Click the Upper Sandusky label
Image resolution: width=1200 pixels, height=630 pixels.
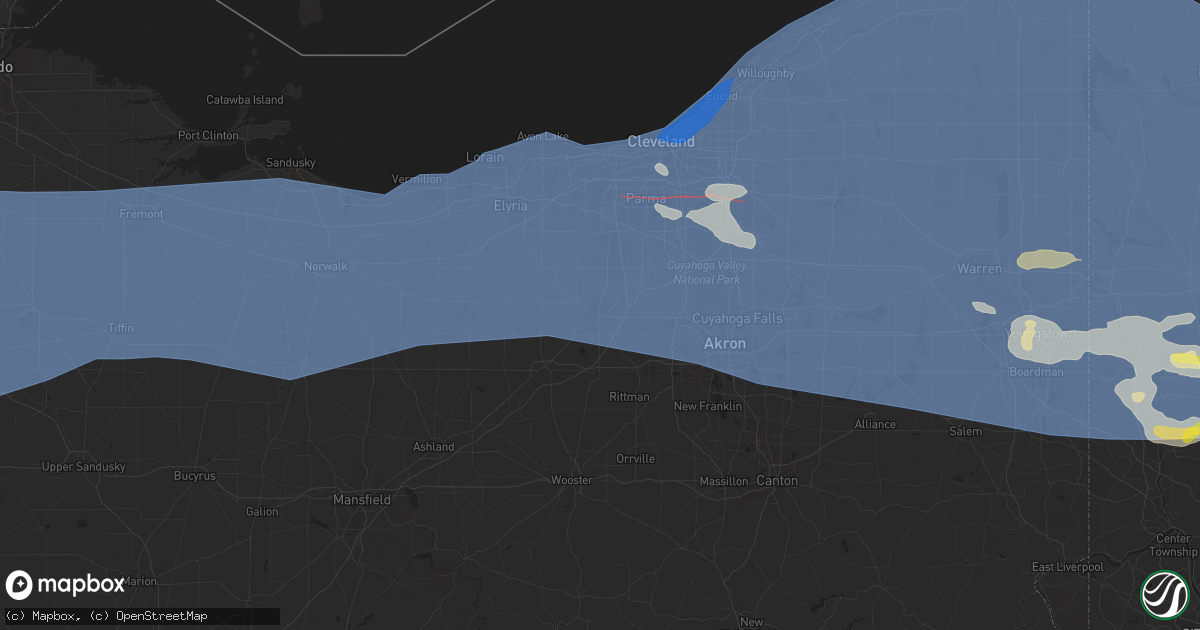[x=83, y=467]
